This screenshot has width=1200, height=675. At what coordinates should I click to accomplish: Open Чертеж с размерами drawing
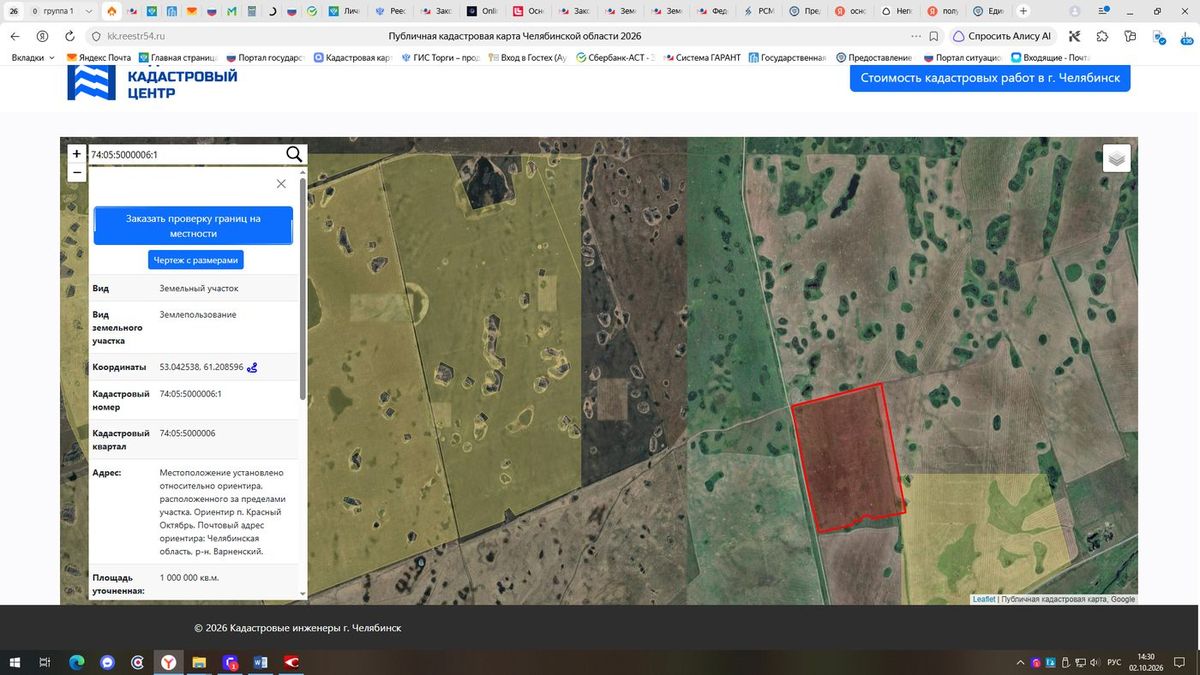(196, 260)
